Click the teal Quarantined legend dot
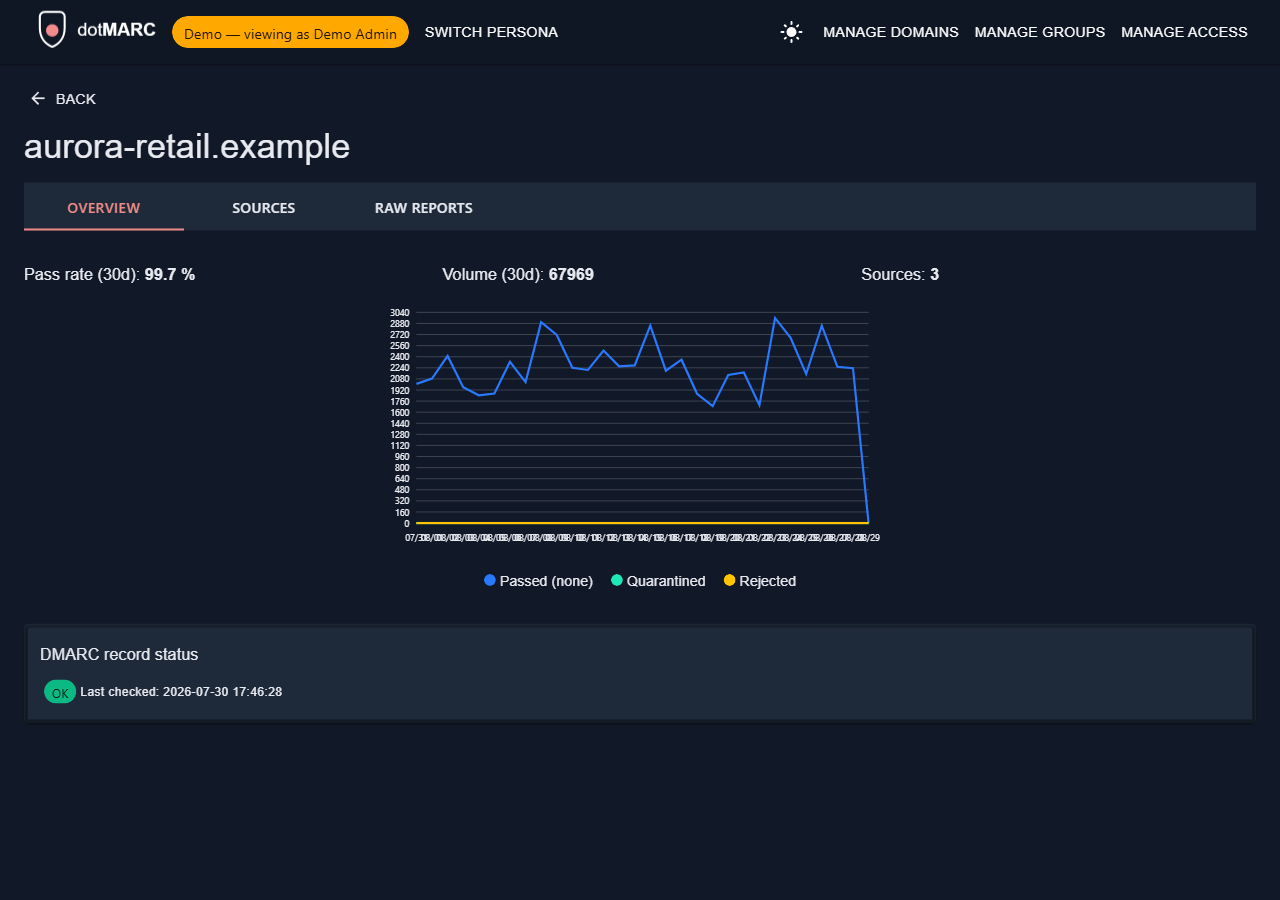This screenshot has height=900, width=1280. 617,580
